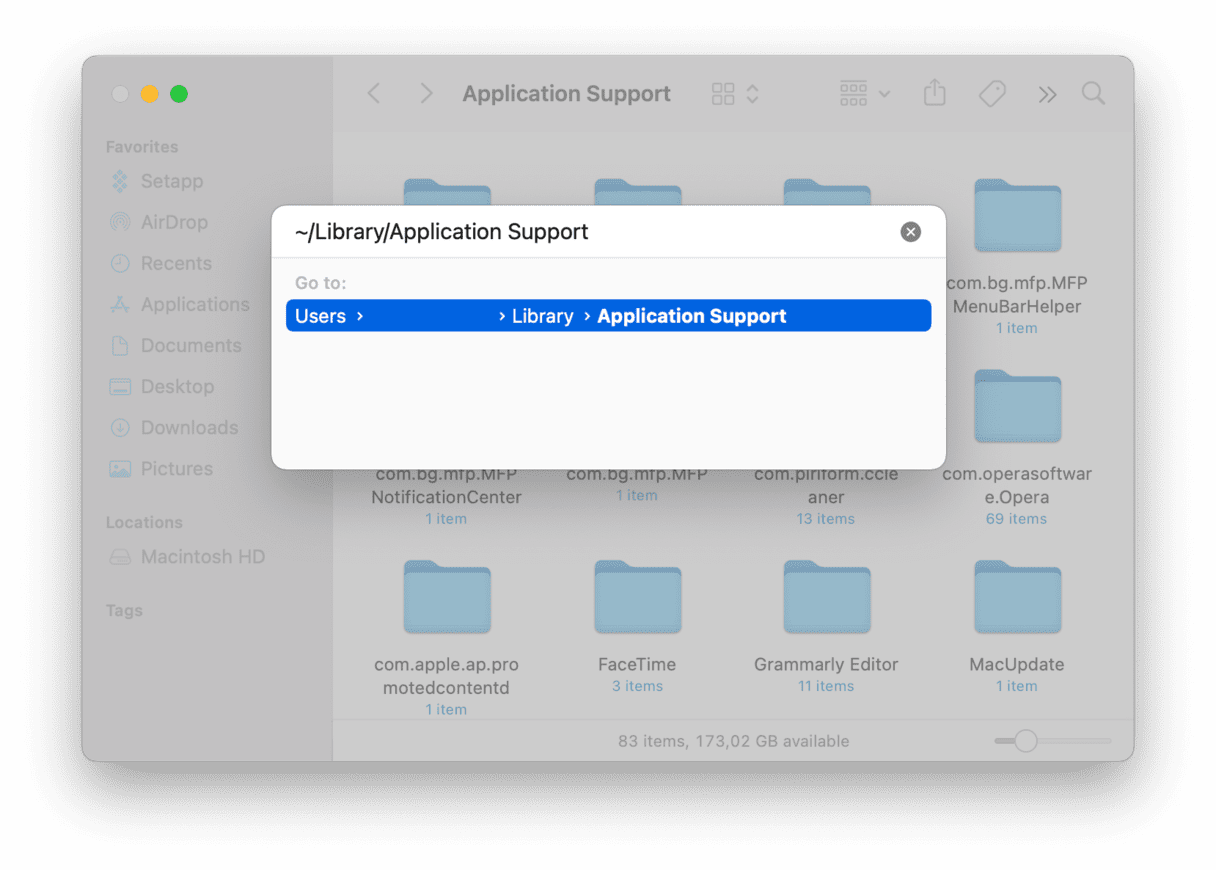Open the Grammarly Editor folder
Image resolution: width=1216 pixels, height=870 pixels.
point(826,598)
